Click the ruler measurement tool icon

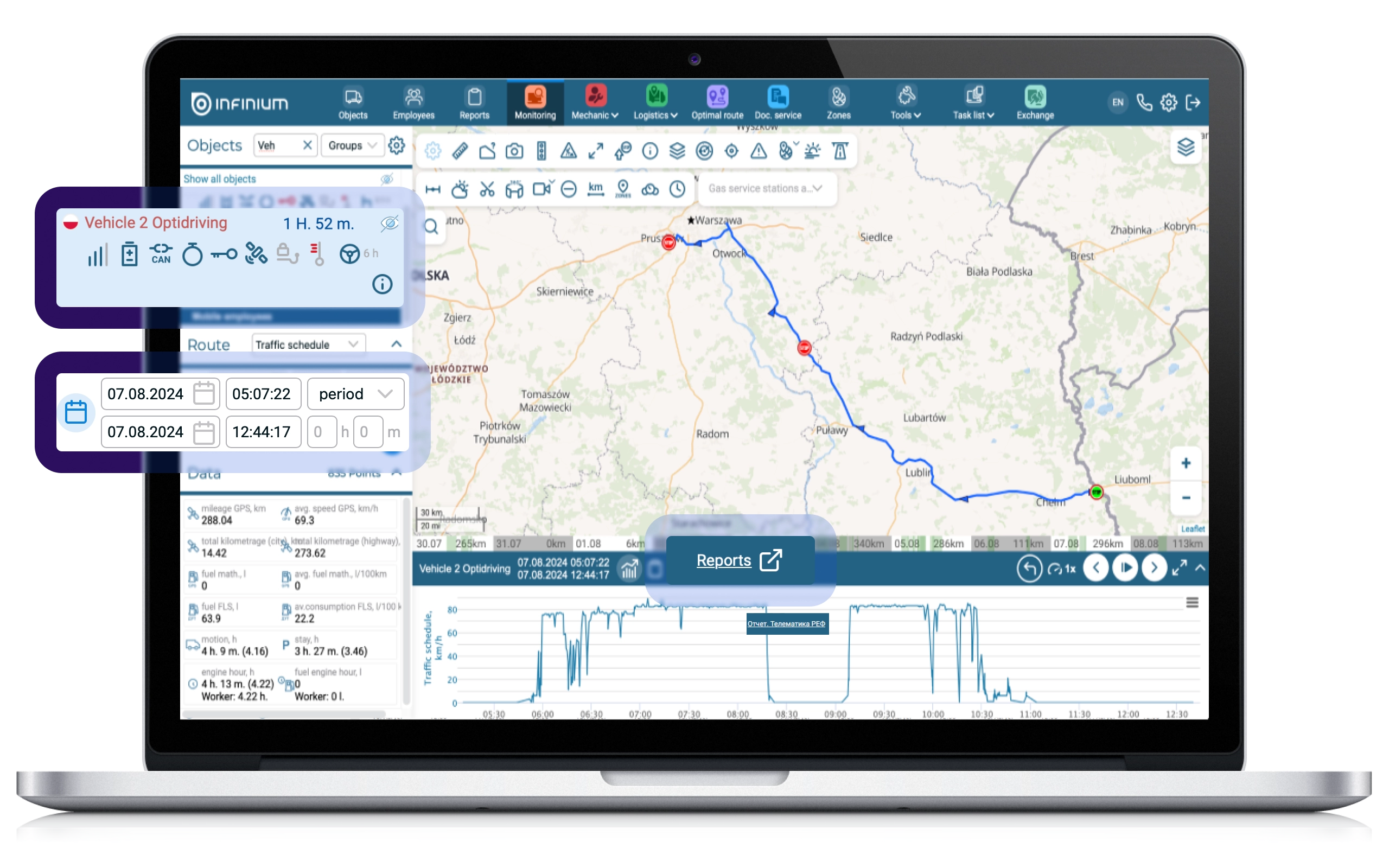pos(460,151)
